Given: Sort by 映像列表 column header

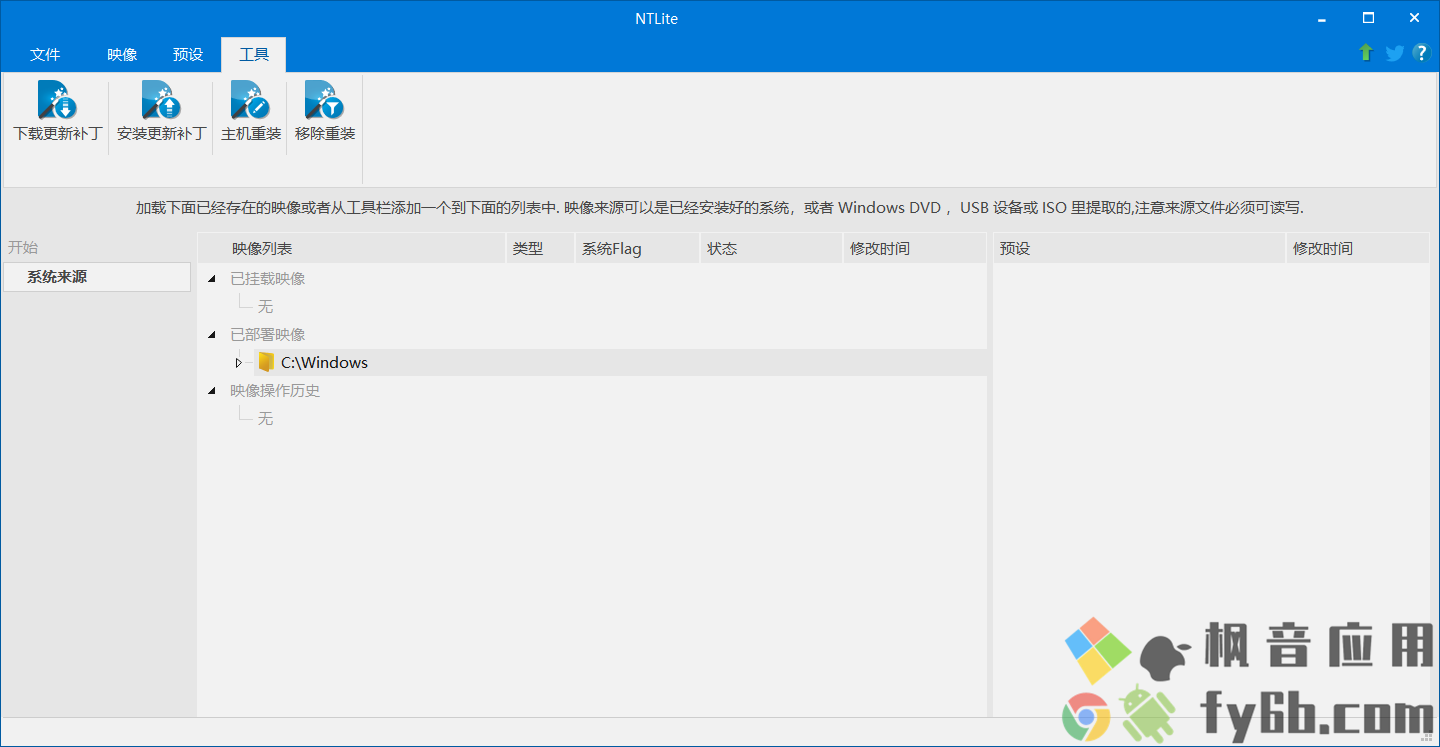Looking at the screenshot, I should point(352,248).
